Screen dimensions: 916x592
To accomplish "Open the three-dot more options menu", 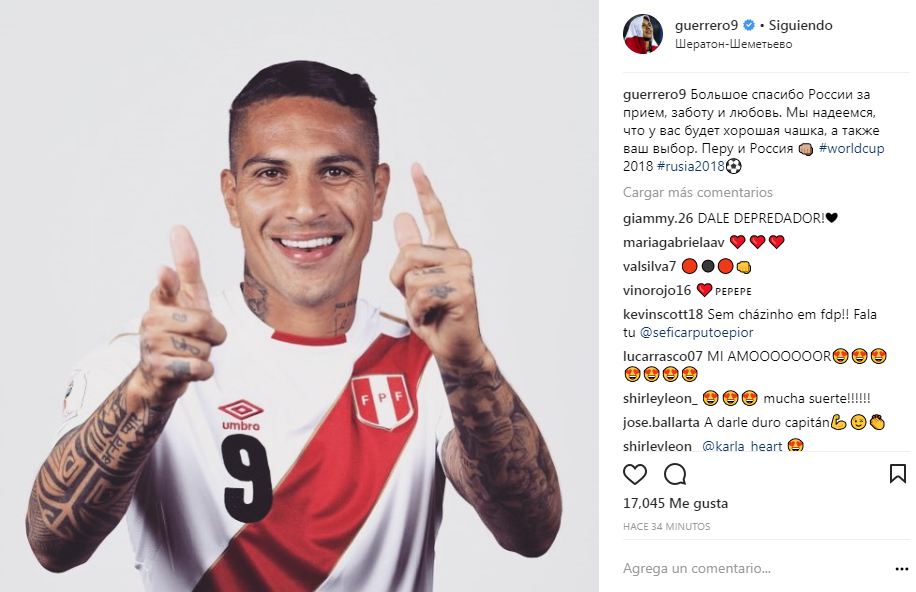I will pos(901,569).
